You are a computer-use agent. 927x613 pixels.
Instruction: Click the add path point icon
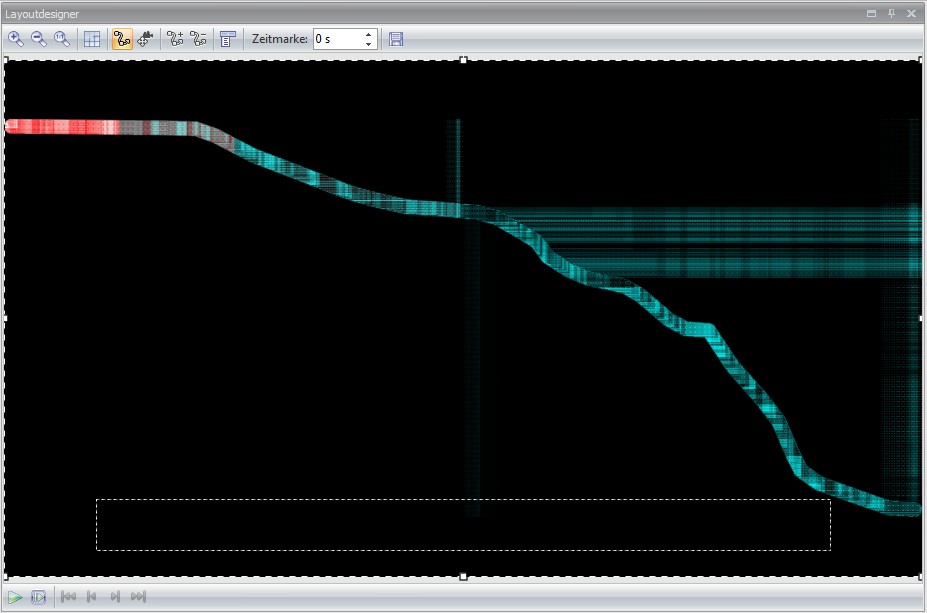click(175, 39)
